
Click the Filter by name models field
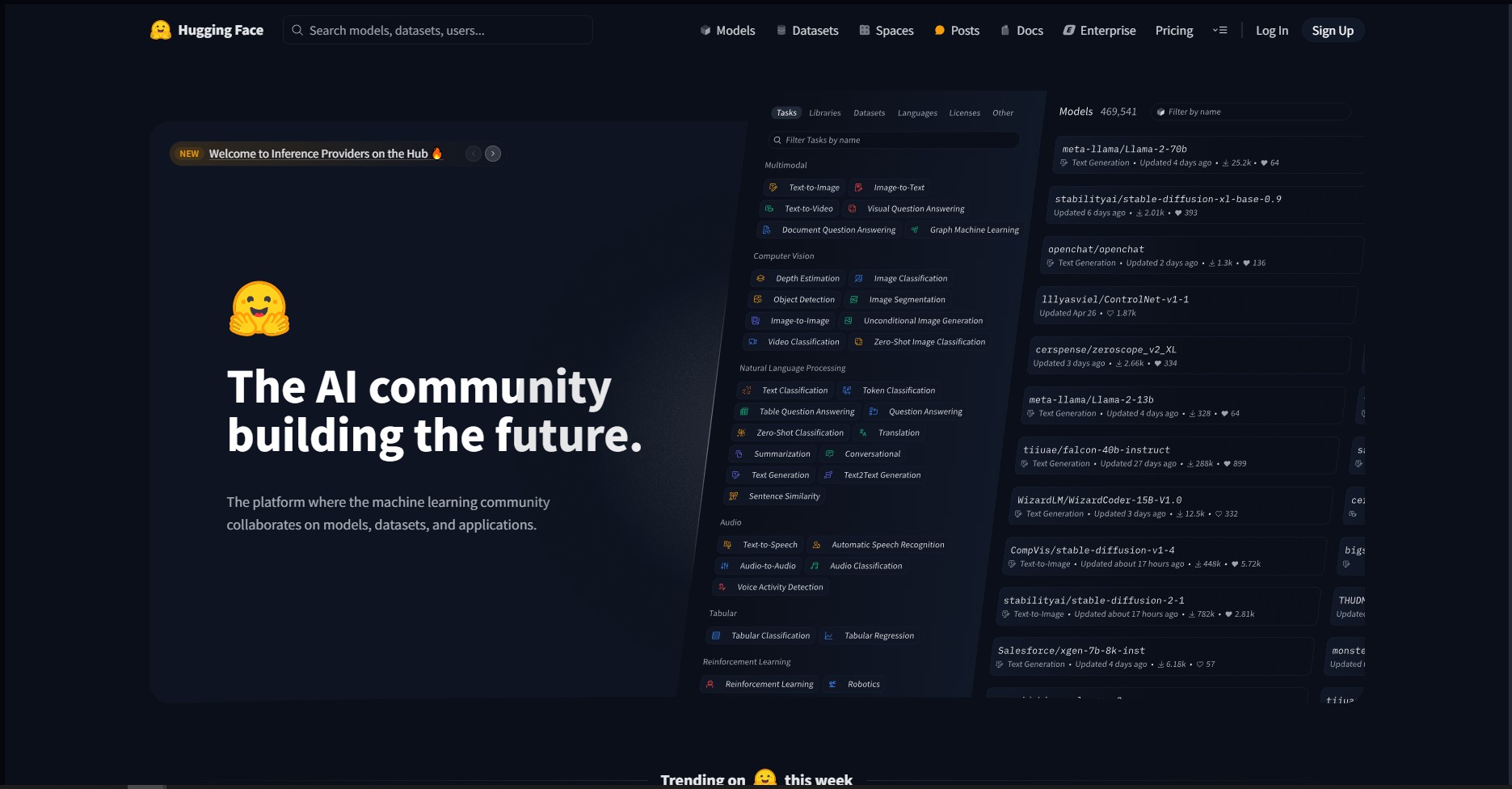point(1249,112)
